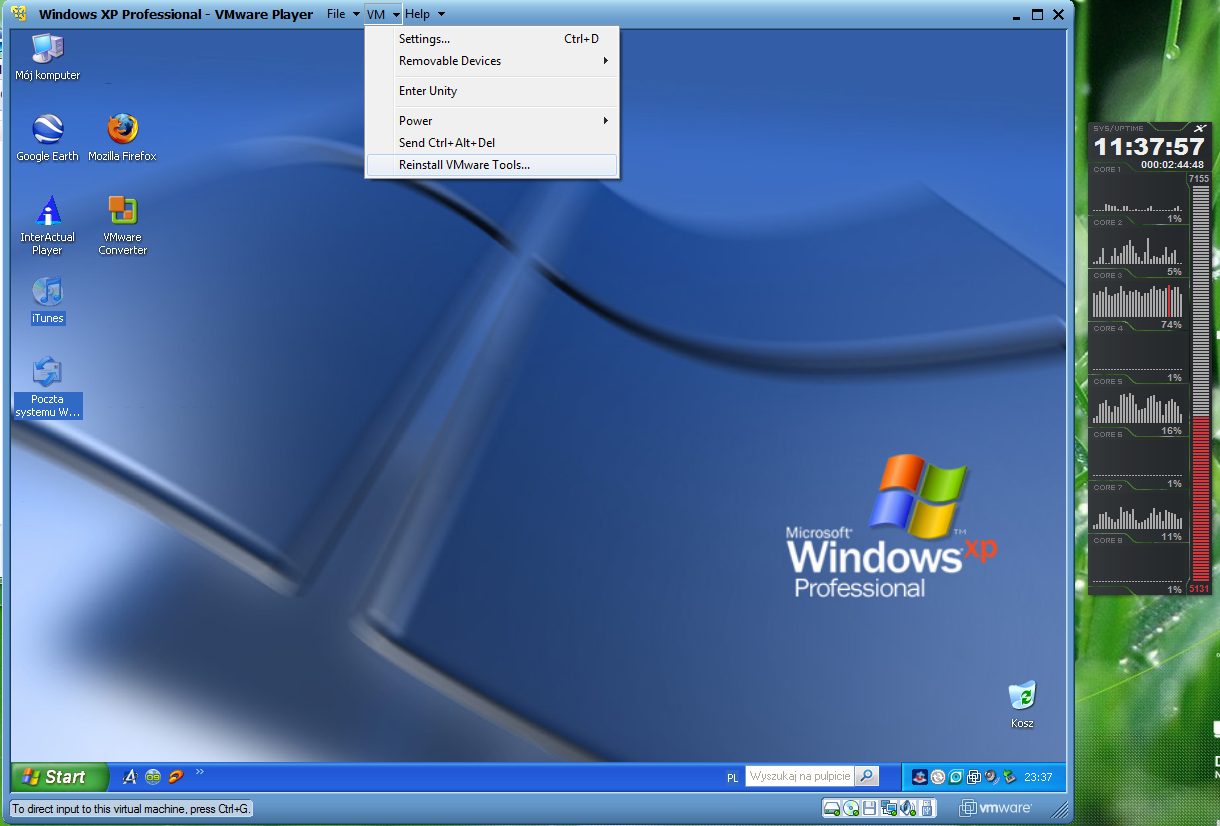Click the search magnifier button in taskbar
This screenshot has height=826, width=1220.
[x=867, y=775]
